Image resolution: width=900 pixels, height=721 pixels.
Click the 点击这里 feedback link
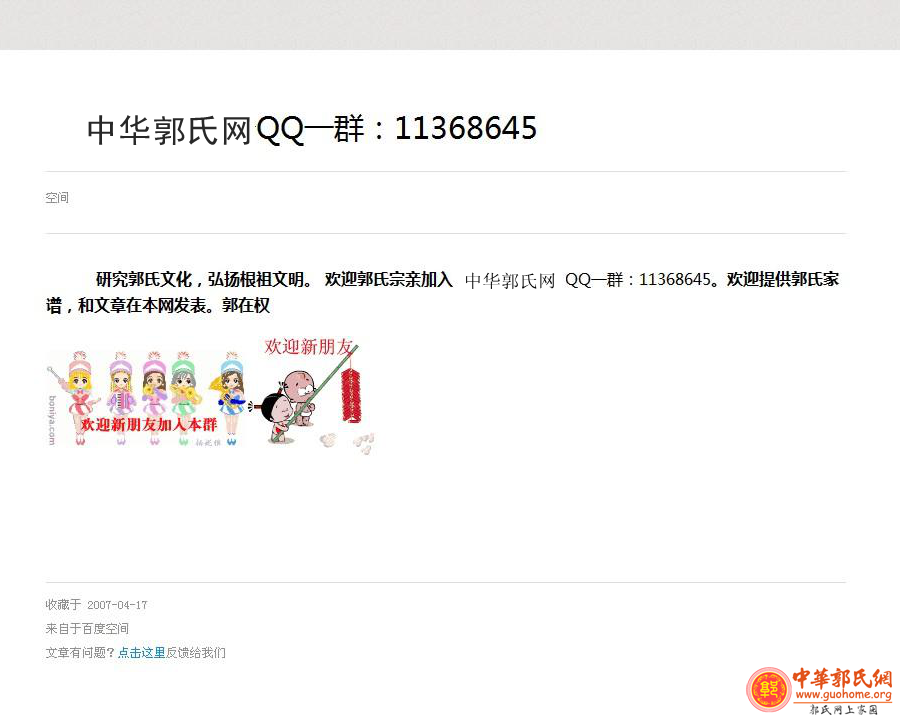141,653
